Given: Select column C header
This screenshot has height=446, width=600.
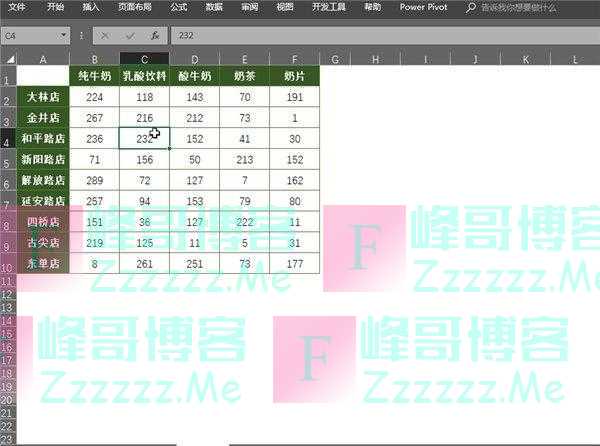Looking at the screenshot, I should point(144,60).
